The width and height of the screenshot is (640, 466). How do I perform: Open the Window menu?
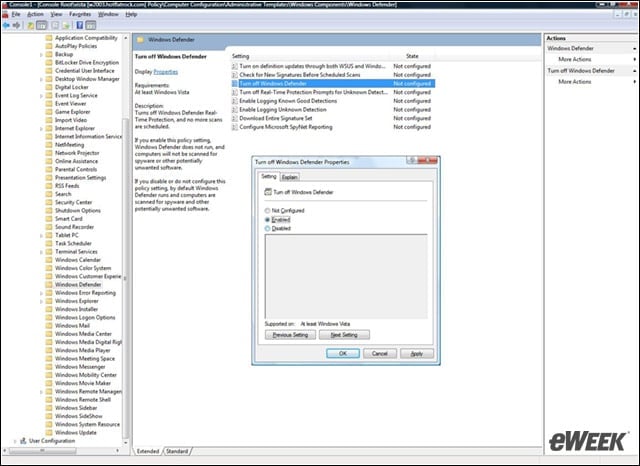108,14
